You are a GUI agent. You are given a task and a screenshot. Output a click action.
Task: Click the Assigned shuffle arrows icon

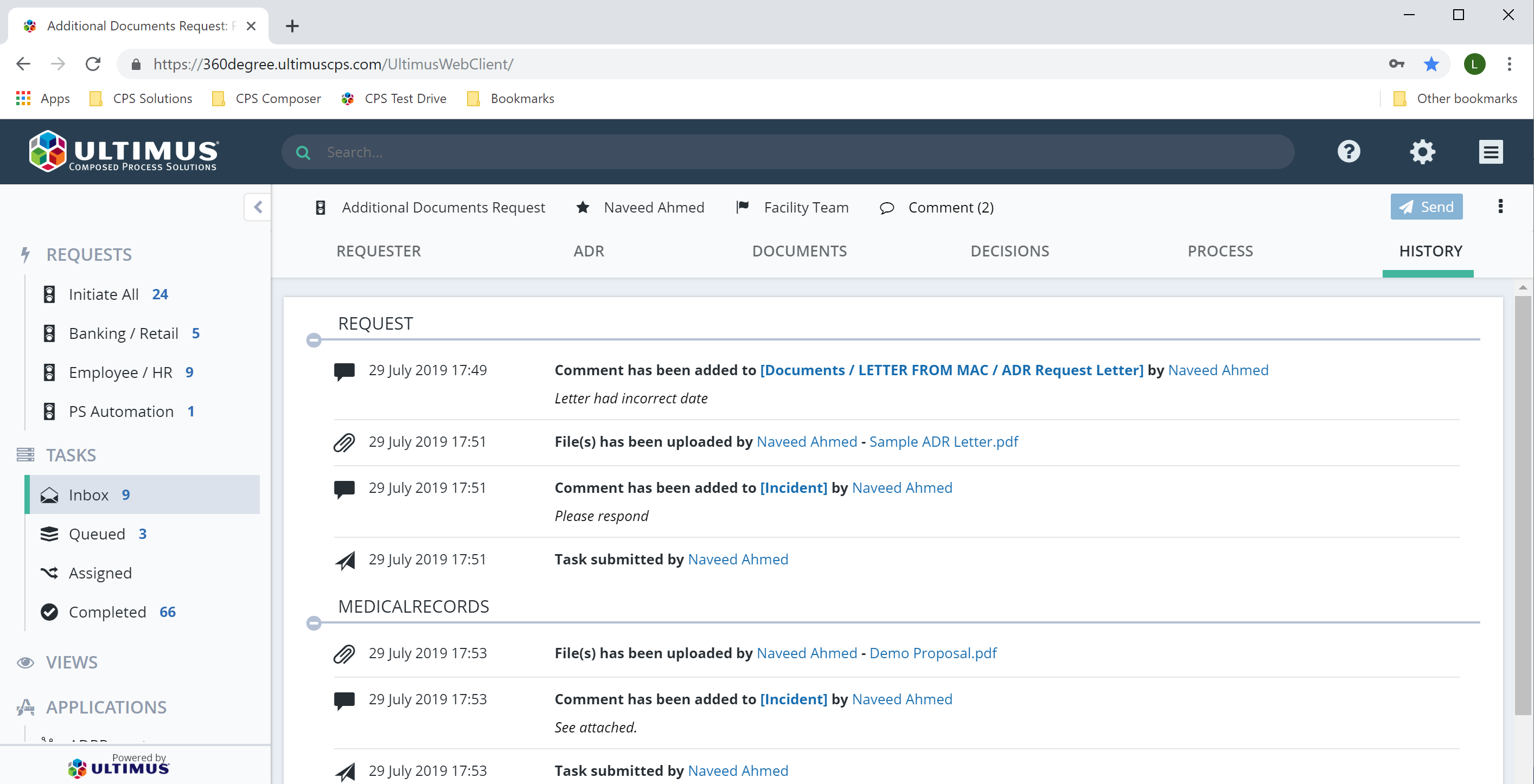(x=49, y=573)
